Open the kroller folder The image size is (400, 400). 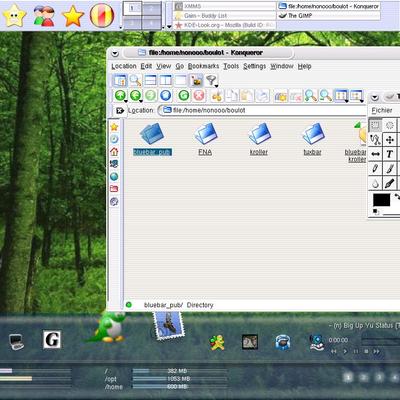(259, 139)
